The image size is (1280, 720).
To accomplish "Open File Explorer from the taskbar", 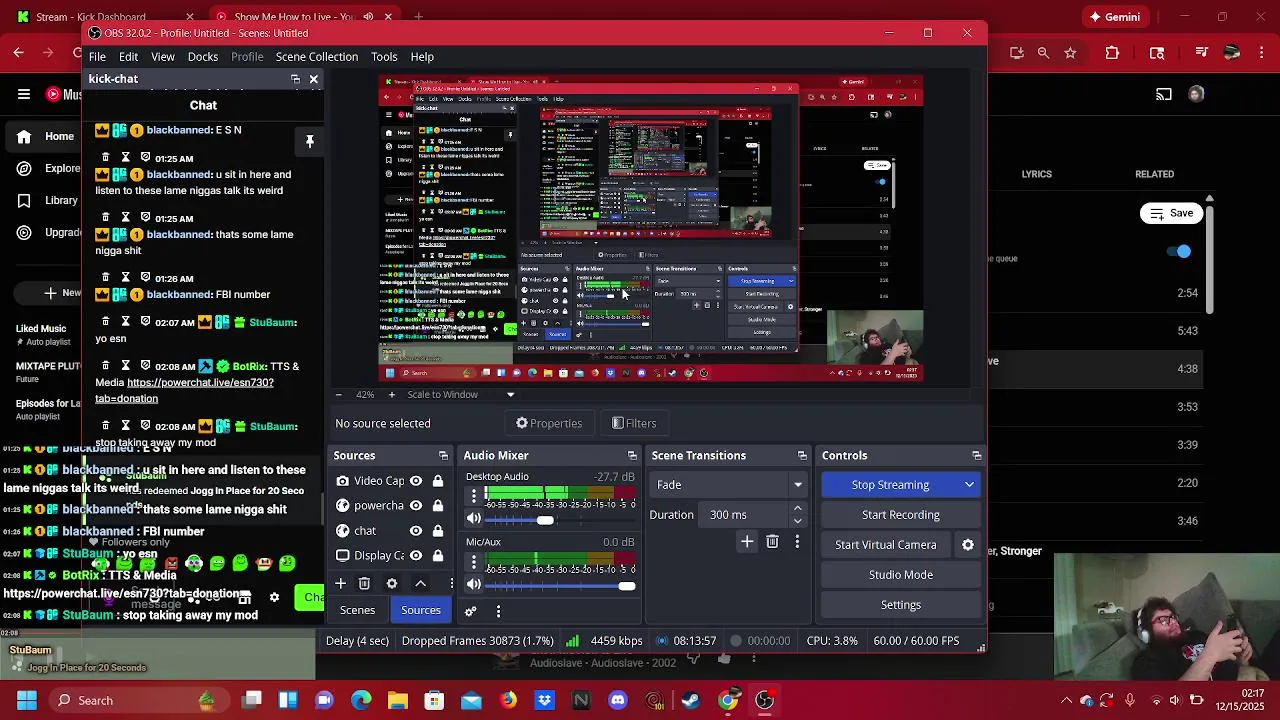I will 398,701.
